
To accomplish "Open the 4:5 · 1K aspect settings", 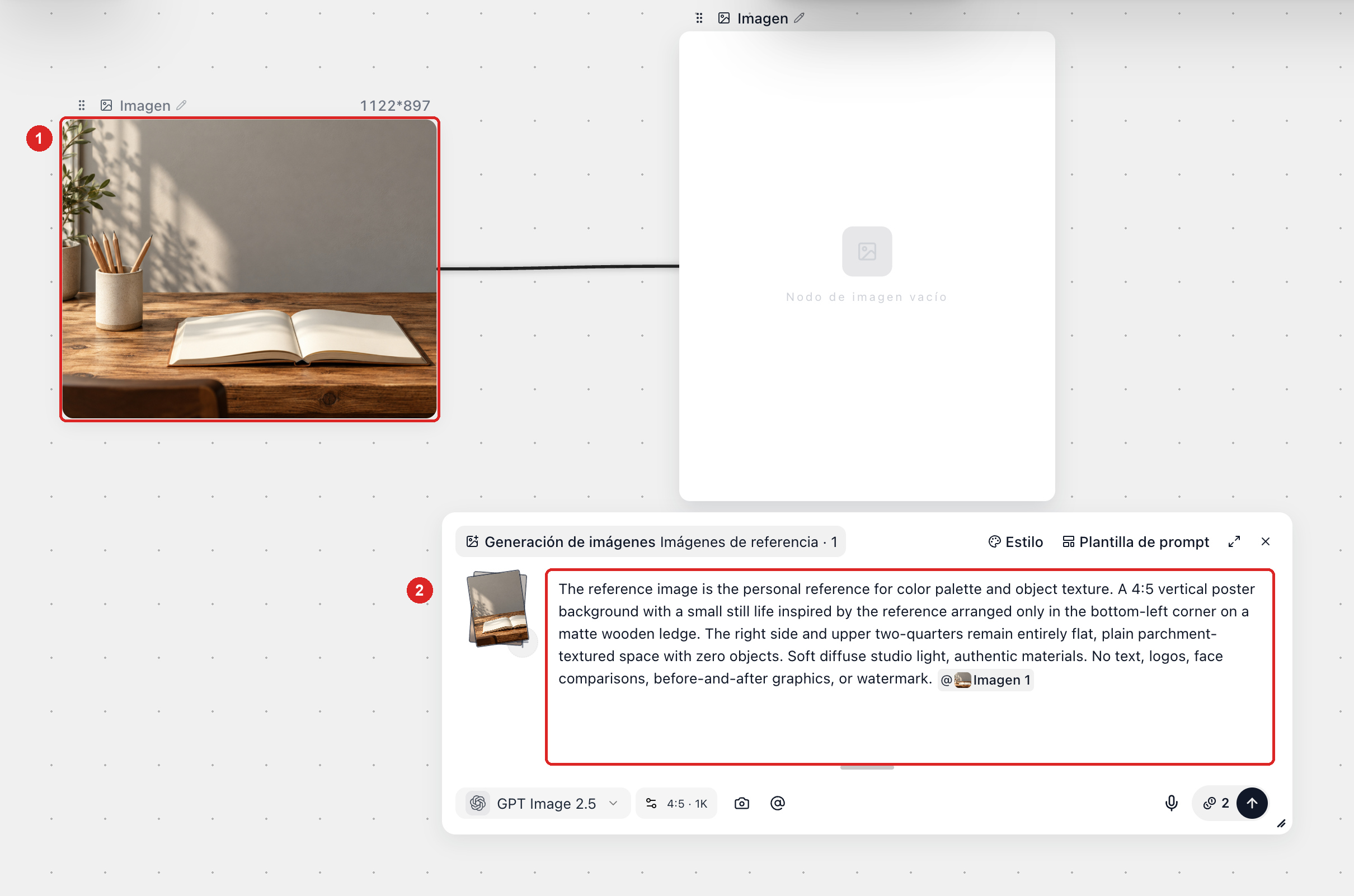I will pyautogui.click(x=676, y=803).
